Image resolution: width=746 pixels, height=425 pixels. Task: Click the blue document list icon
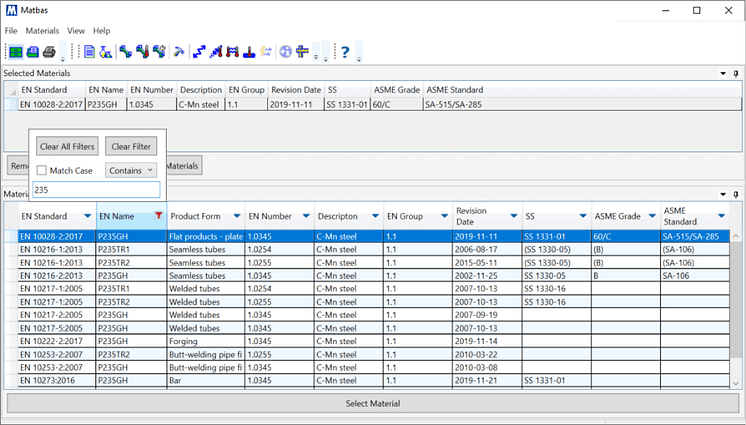coord(89,51)
